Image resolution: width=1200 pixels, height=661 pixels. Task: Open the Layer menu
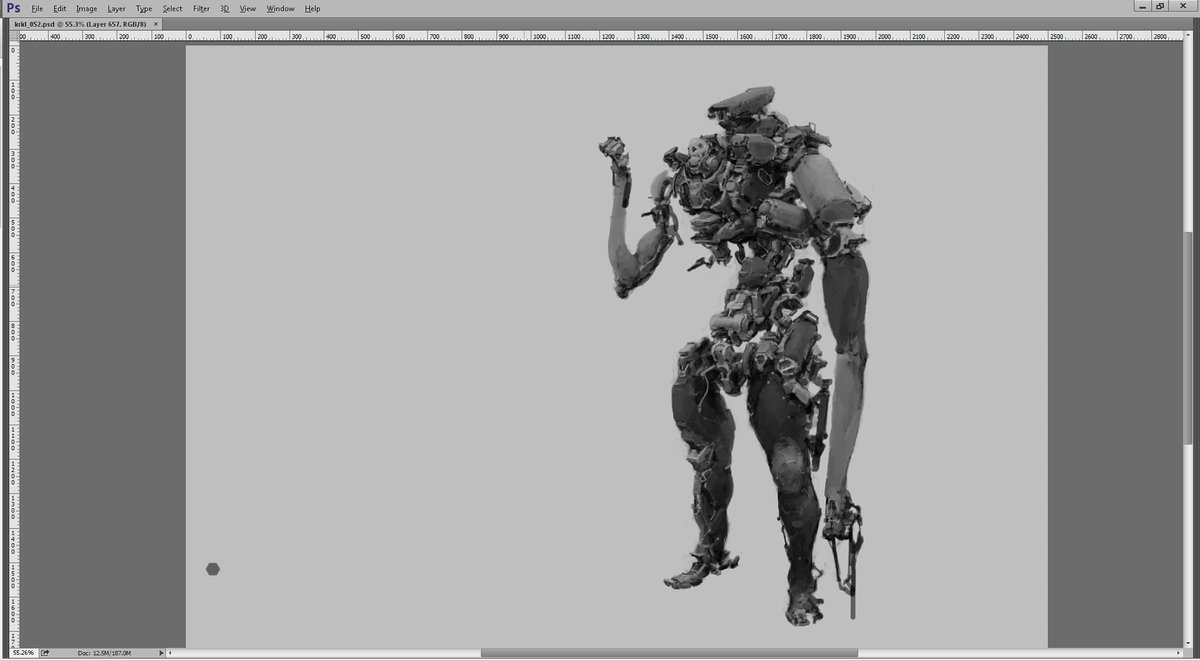[116, 8]
